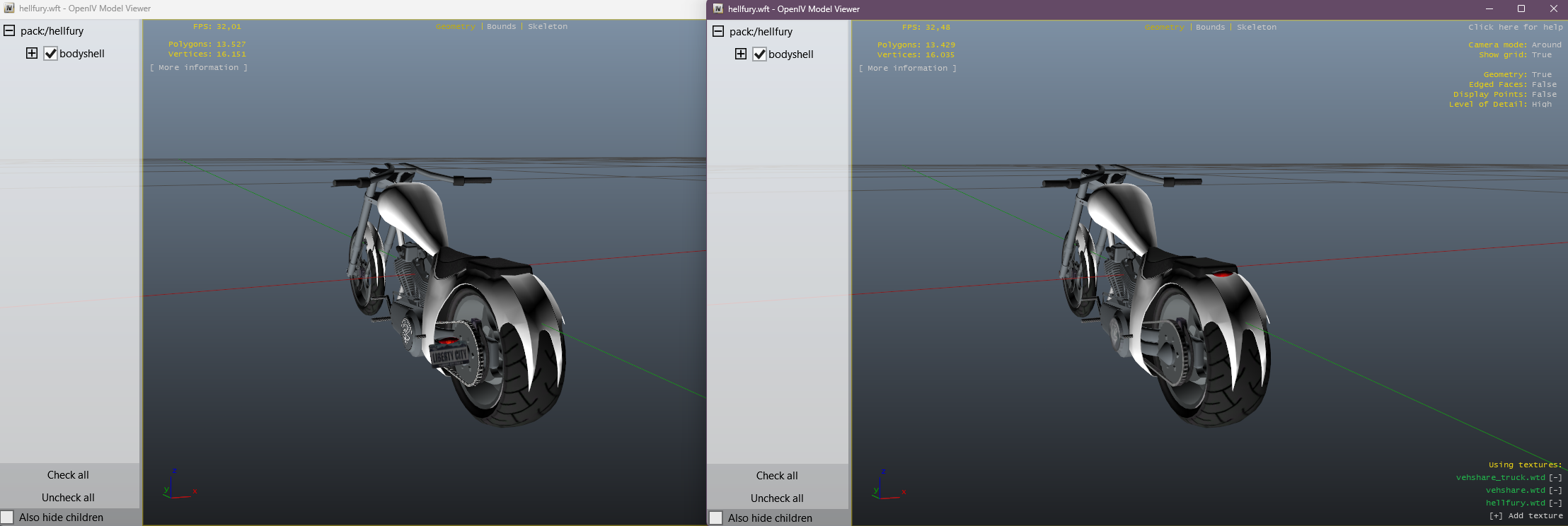The width and height of the screenshot is (1568, 526).
Task: Open 'Click here for help' link
Action: click(1515, 28)
